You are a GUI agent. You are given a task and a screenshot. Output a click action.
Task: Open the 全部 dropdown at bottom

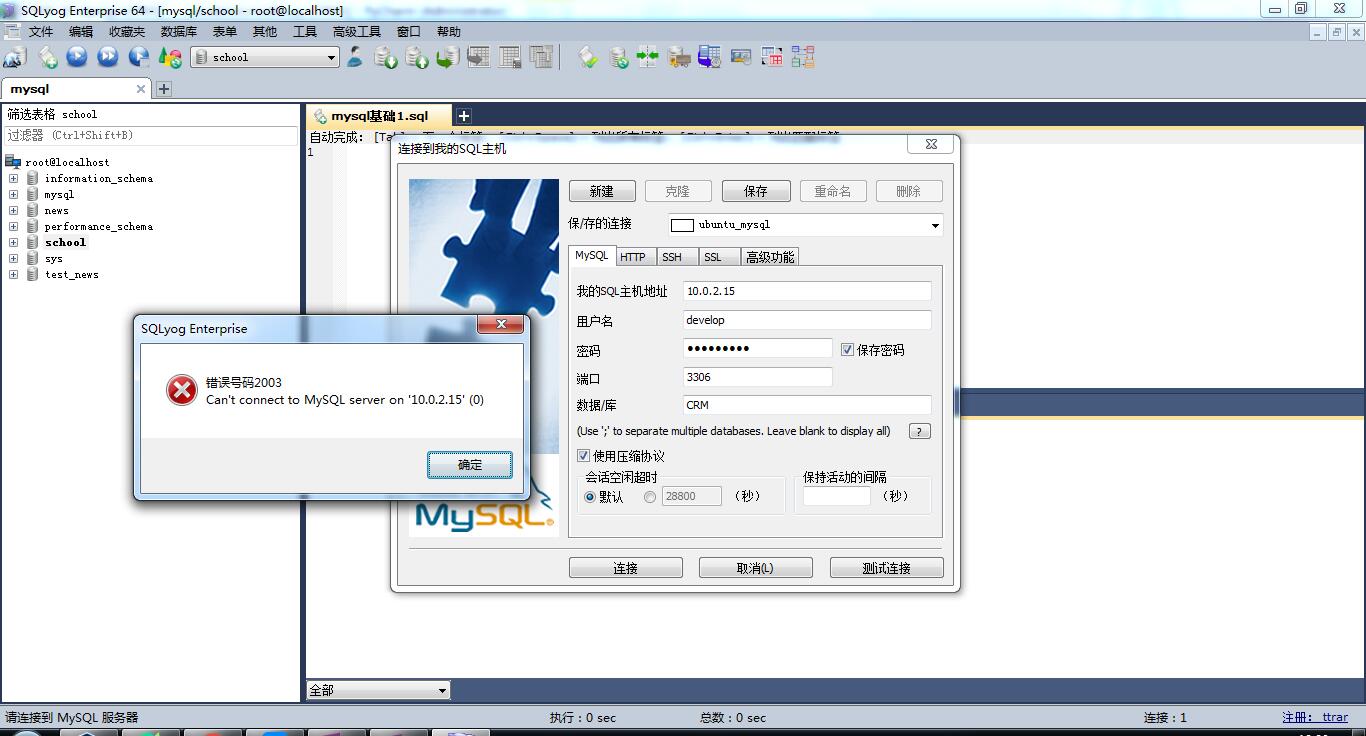pos(442,690)
